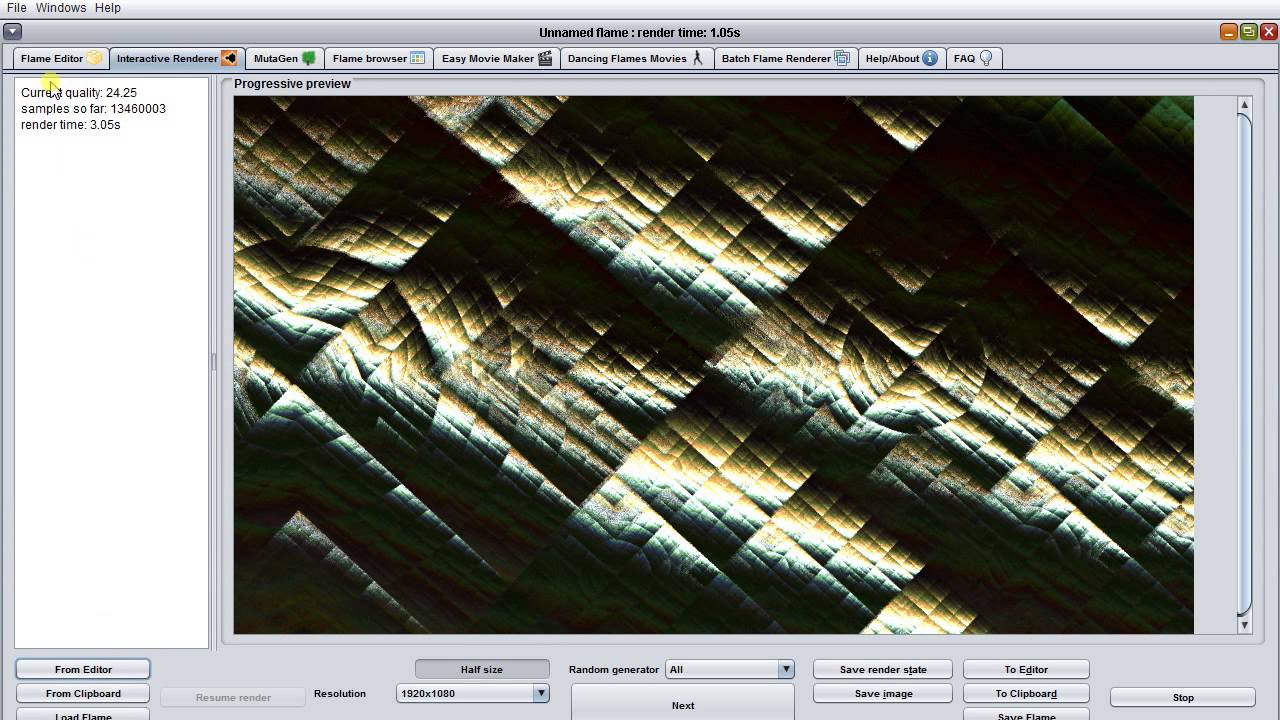Viewport: 1280px width, 720px height.
Task: Toggle the Half size button
Action: tap(482, 669)
